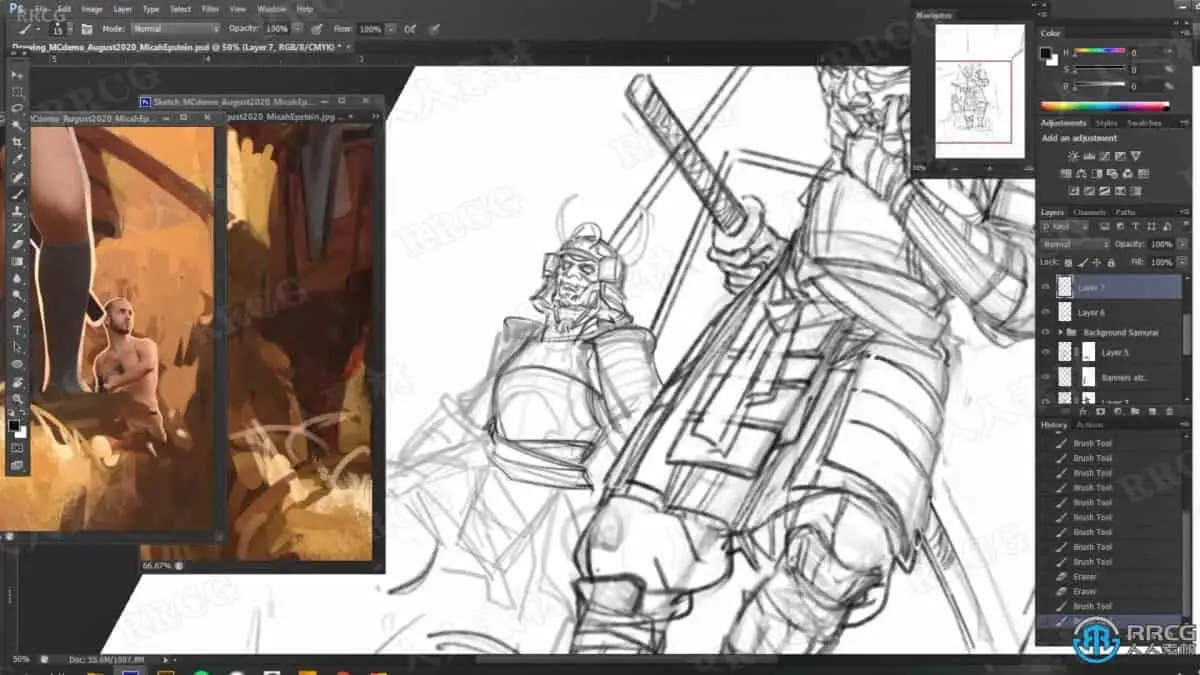Open the Layers Fill percentage dropdown
Image resolution: width=1200 pixels, height=675 pixels.
point(1181,262)
